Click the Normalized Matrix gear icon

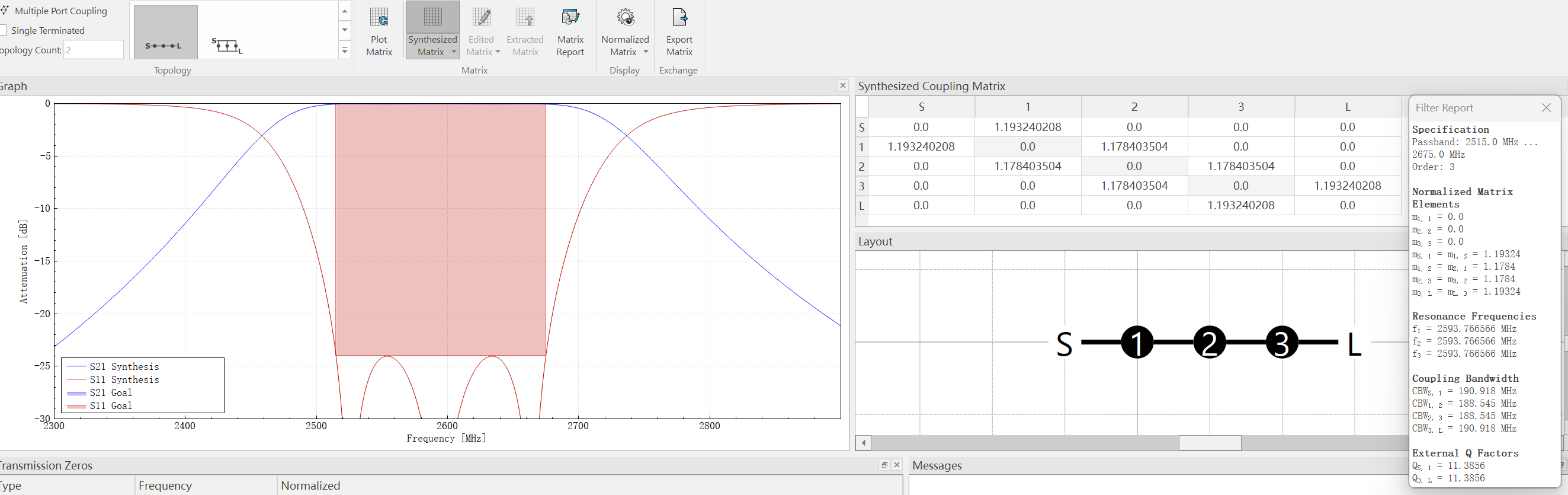(625, 17)
